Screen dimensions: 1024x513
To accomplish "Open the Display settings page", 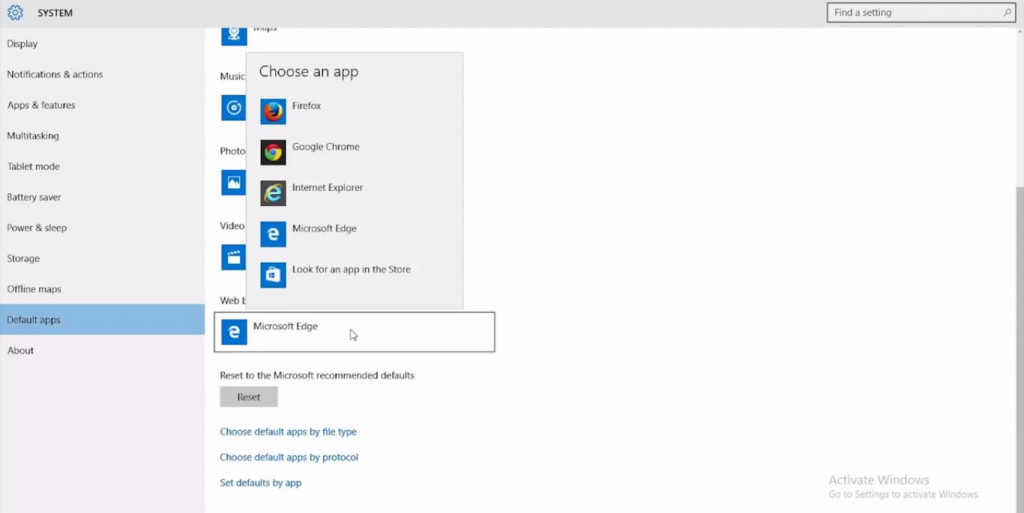I will pos(102,44).
